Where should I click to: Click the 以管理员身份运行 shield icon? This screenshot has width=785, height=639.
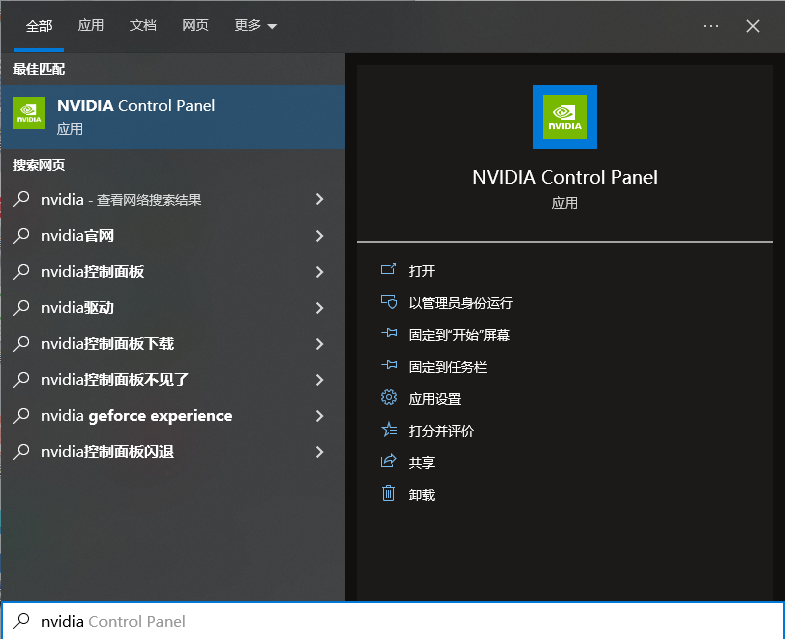388,302
